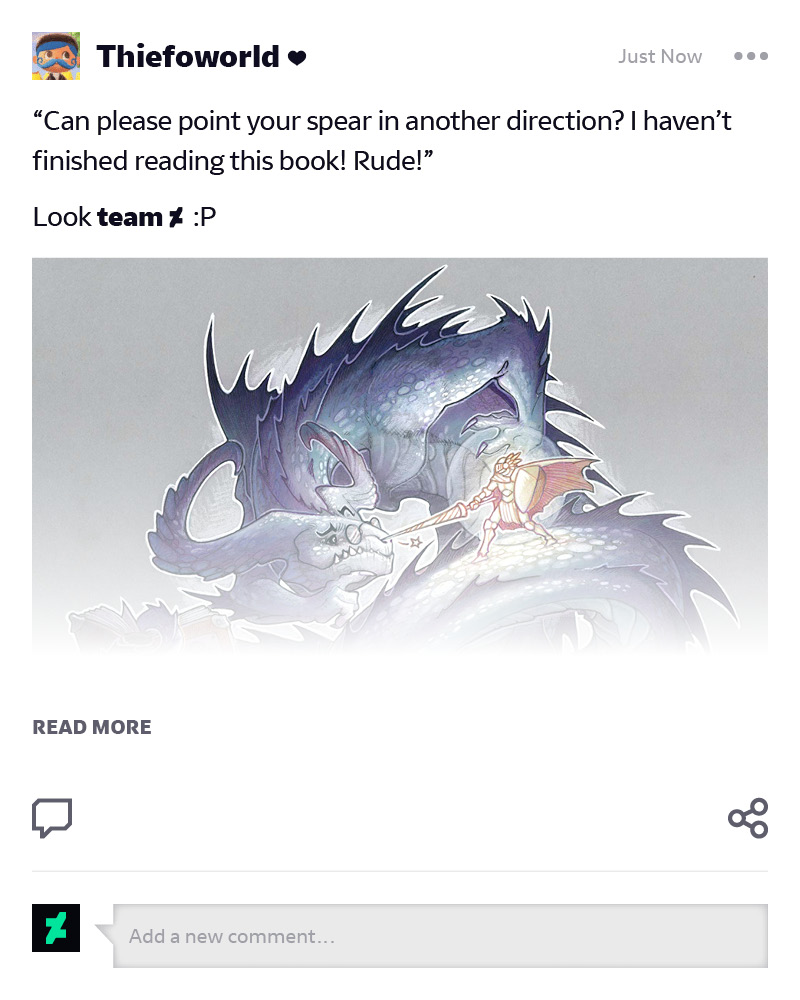Click the DeviantArt logo after team

click(x=175, y=217)
